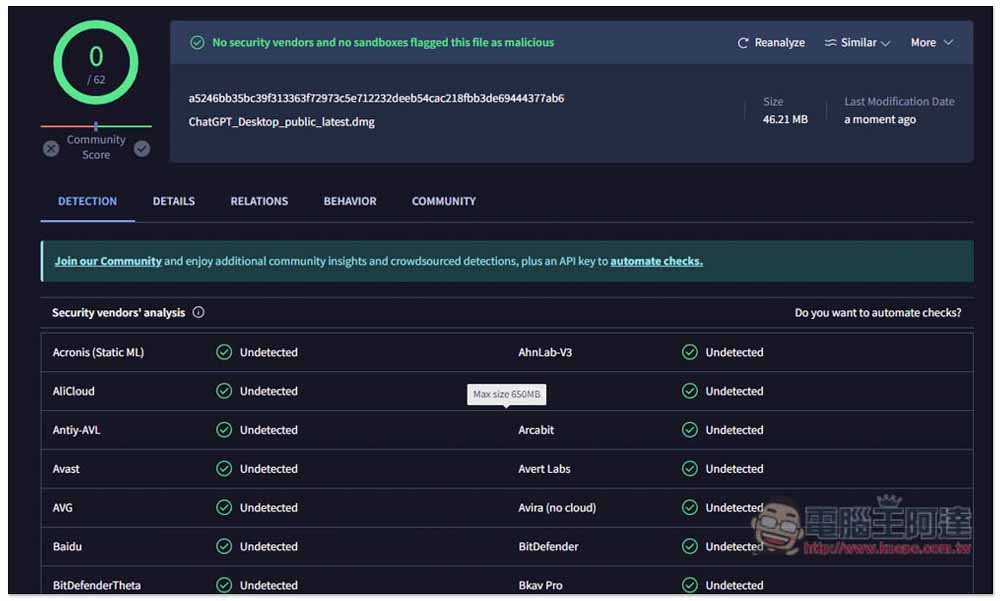Image resolution: width=1000 pixels, height=601 pixels.
Task: Click the Undetected label in the AhnLab-V3 row
Action: [734, 352]
